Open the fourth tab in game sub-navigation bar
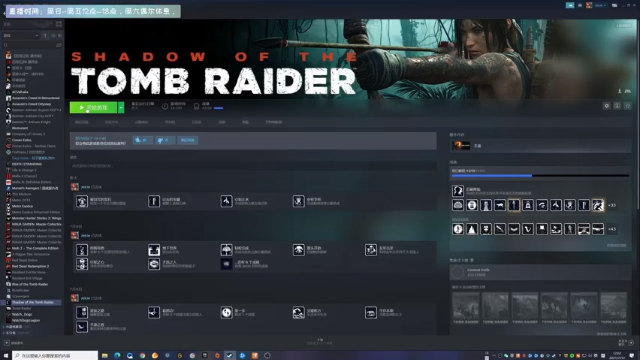This screenshot has width=640, height=360. 170,122
